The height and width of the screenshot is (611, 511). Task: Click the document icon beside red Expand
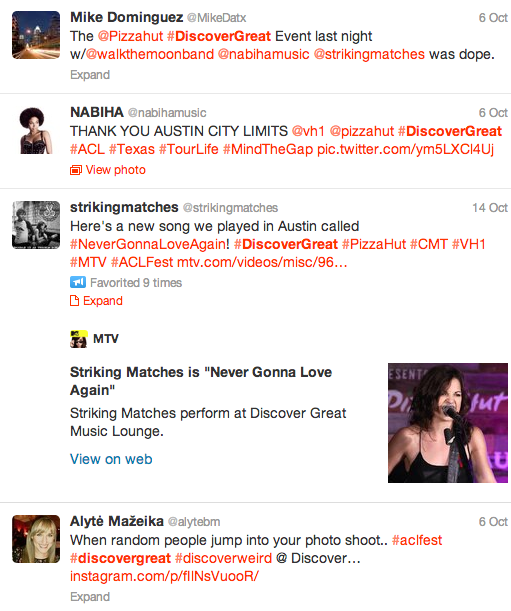(x=74, y=301)
